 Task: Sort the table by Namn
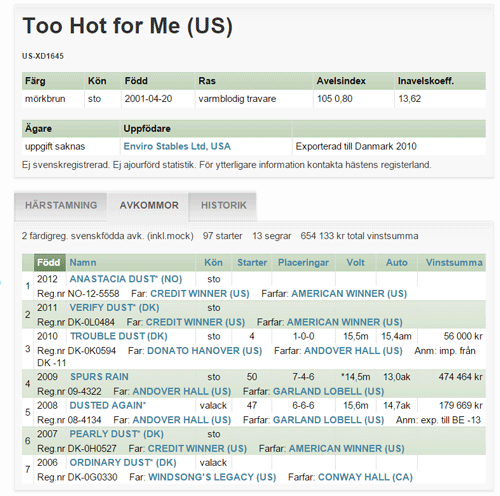tap(83, 263)
